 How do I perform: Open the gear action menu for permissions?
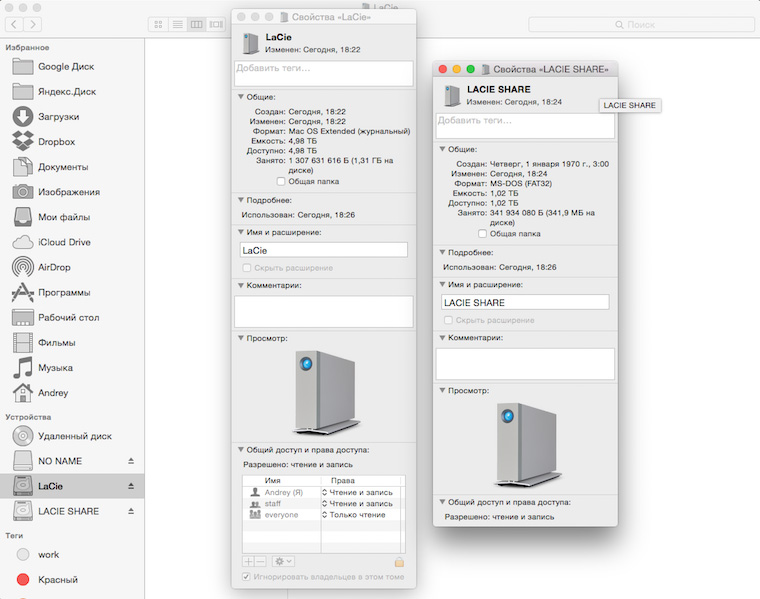click(x=283, y=562)
